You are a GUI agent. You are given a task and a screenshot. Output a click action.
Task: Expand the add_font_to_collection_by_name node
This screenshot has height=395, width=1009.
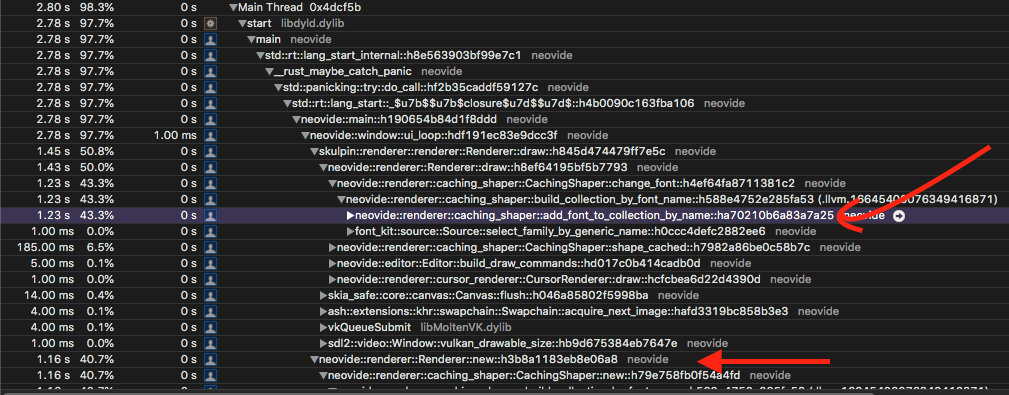pos(351,216)
